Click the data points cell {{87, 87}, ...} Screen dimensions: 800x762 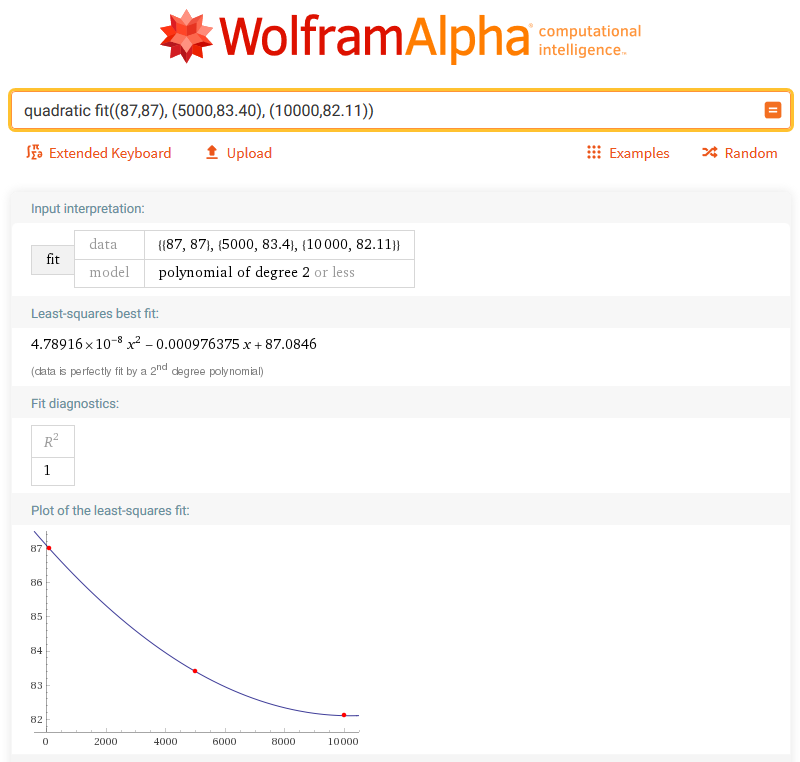coord(279,245)
